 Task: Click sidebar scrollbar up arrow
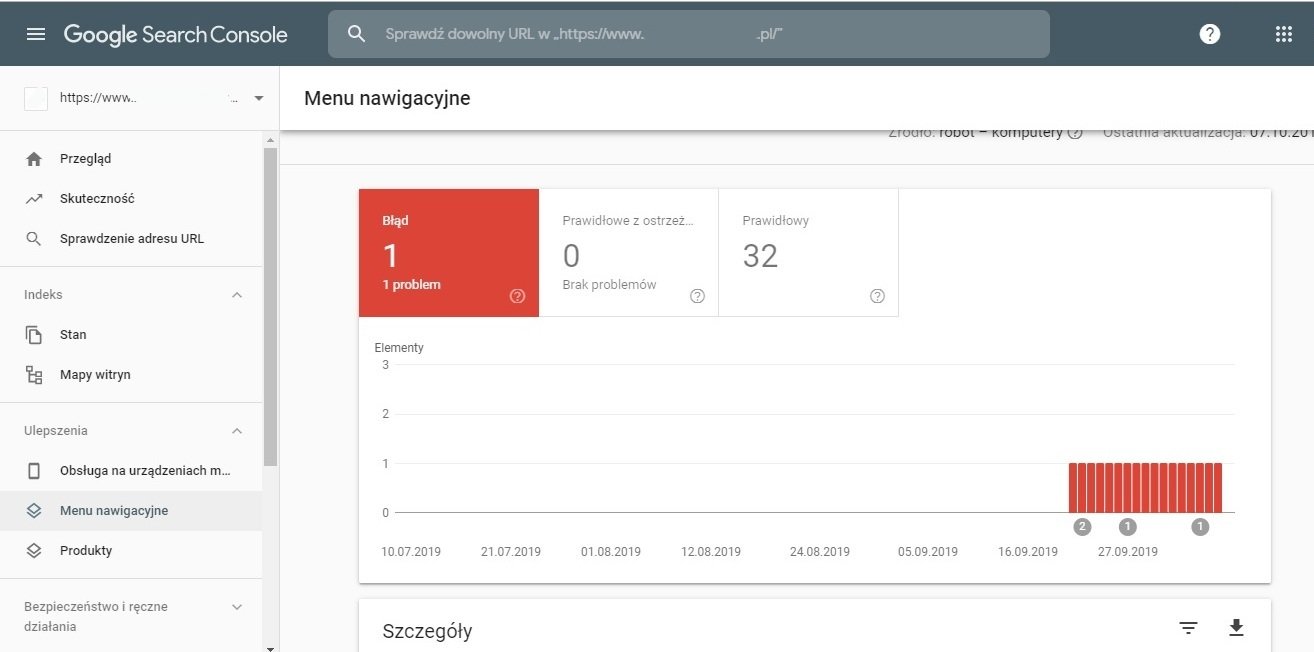click(270, 138)
